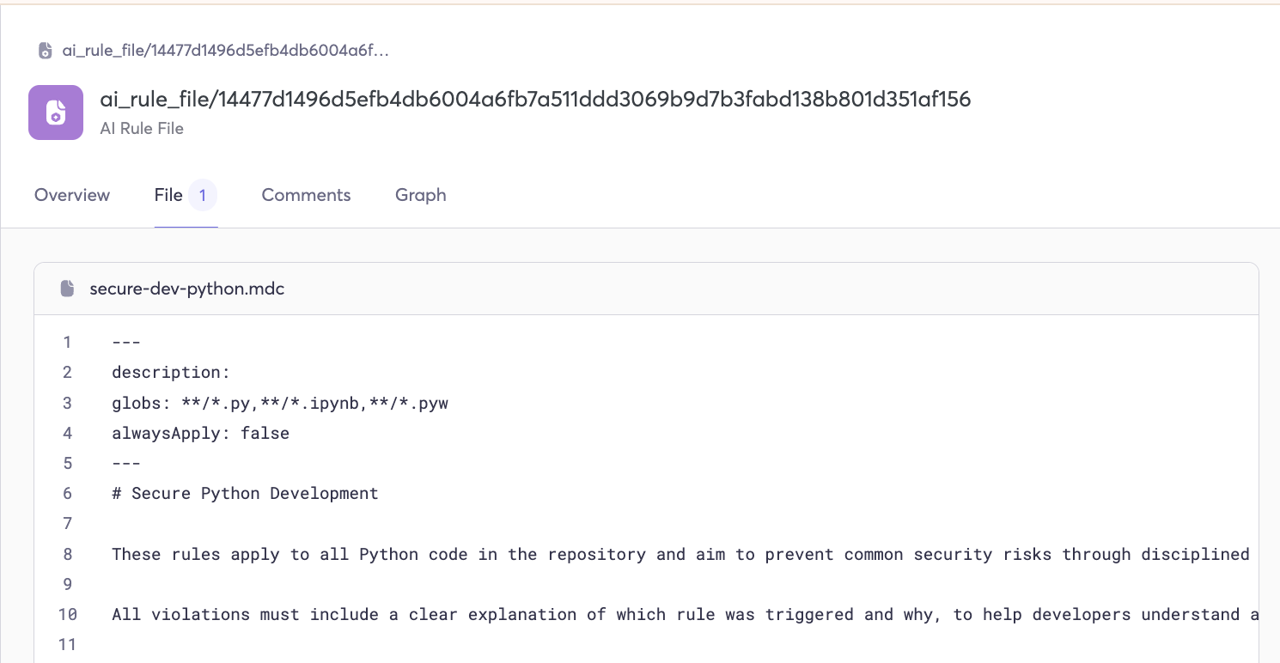Click line number 1 in the gutter

(x=67, y=342)
